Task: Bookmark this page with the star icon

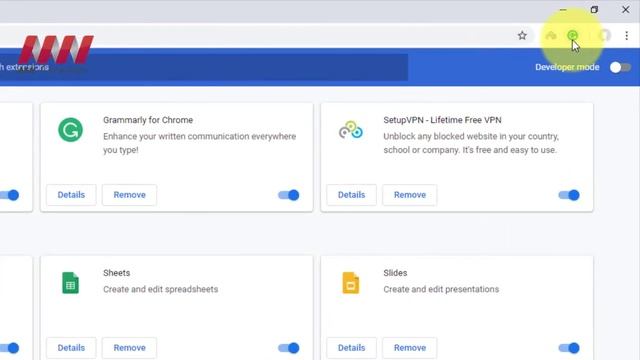Action: tap(522, 36)
